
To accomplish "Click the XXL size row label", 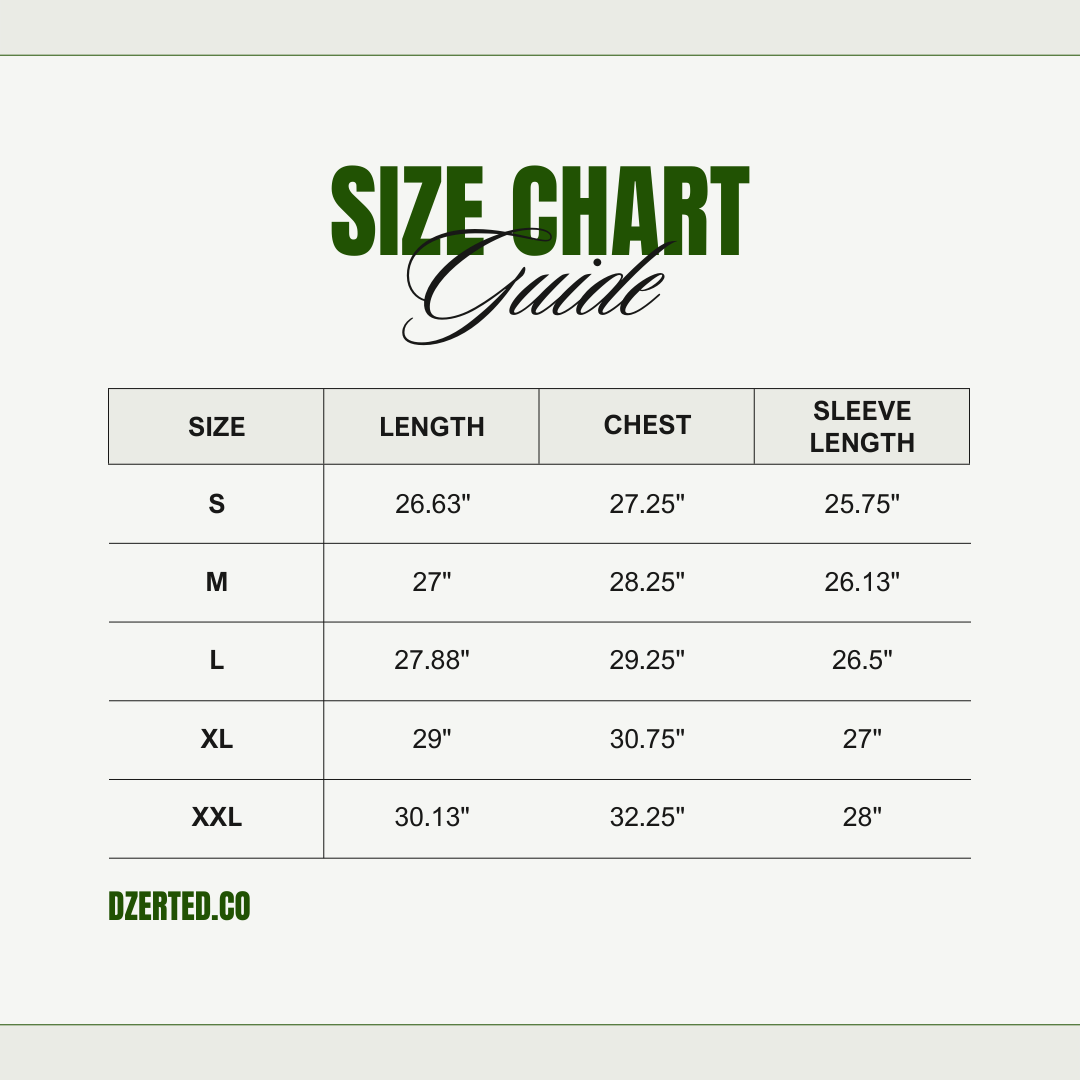I will click(x=217, y=817).
